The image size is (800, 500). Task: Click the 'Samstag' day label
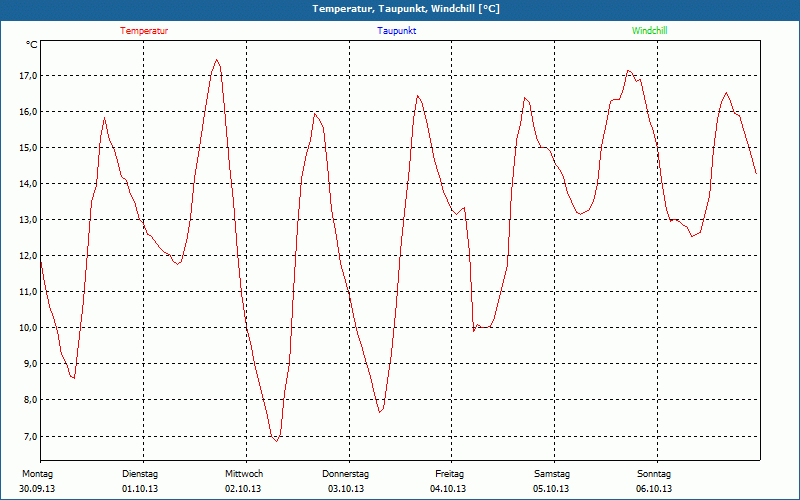pyautogui.click(x=552, y=474)
